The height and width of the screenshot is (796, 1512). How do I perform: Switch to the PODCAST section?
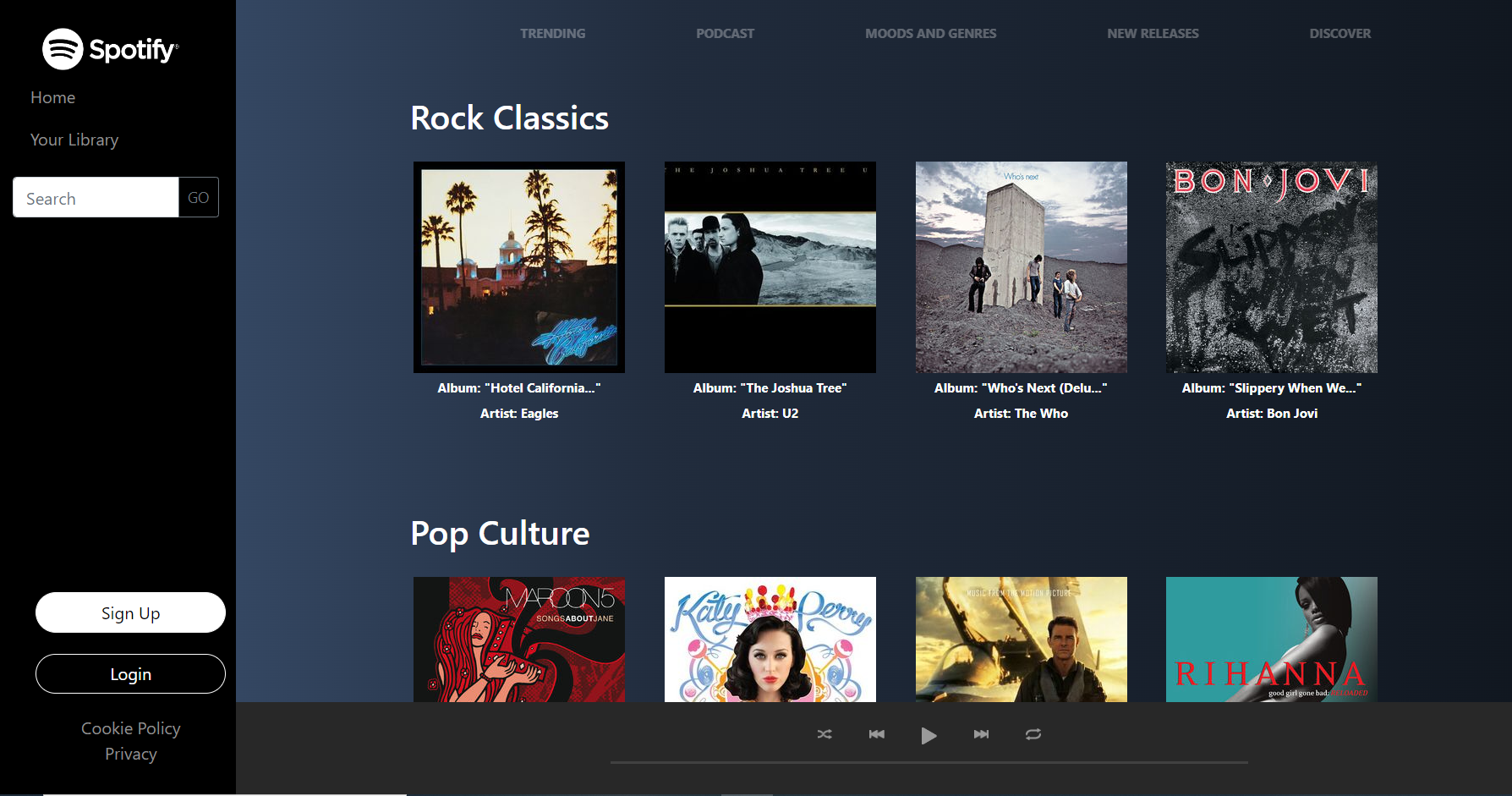coord(725,33)
